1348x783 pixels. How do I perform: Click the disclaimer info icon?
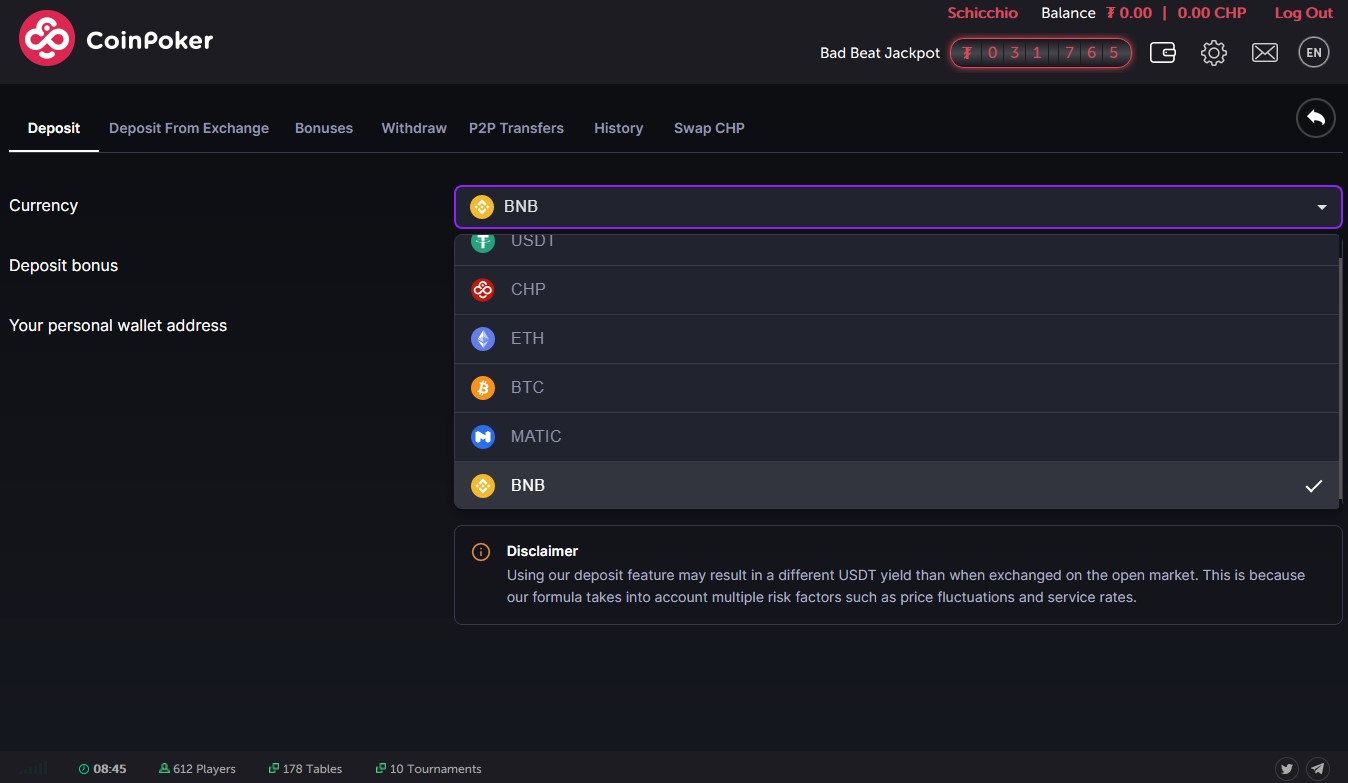[x=481, y=552]
